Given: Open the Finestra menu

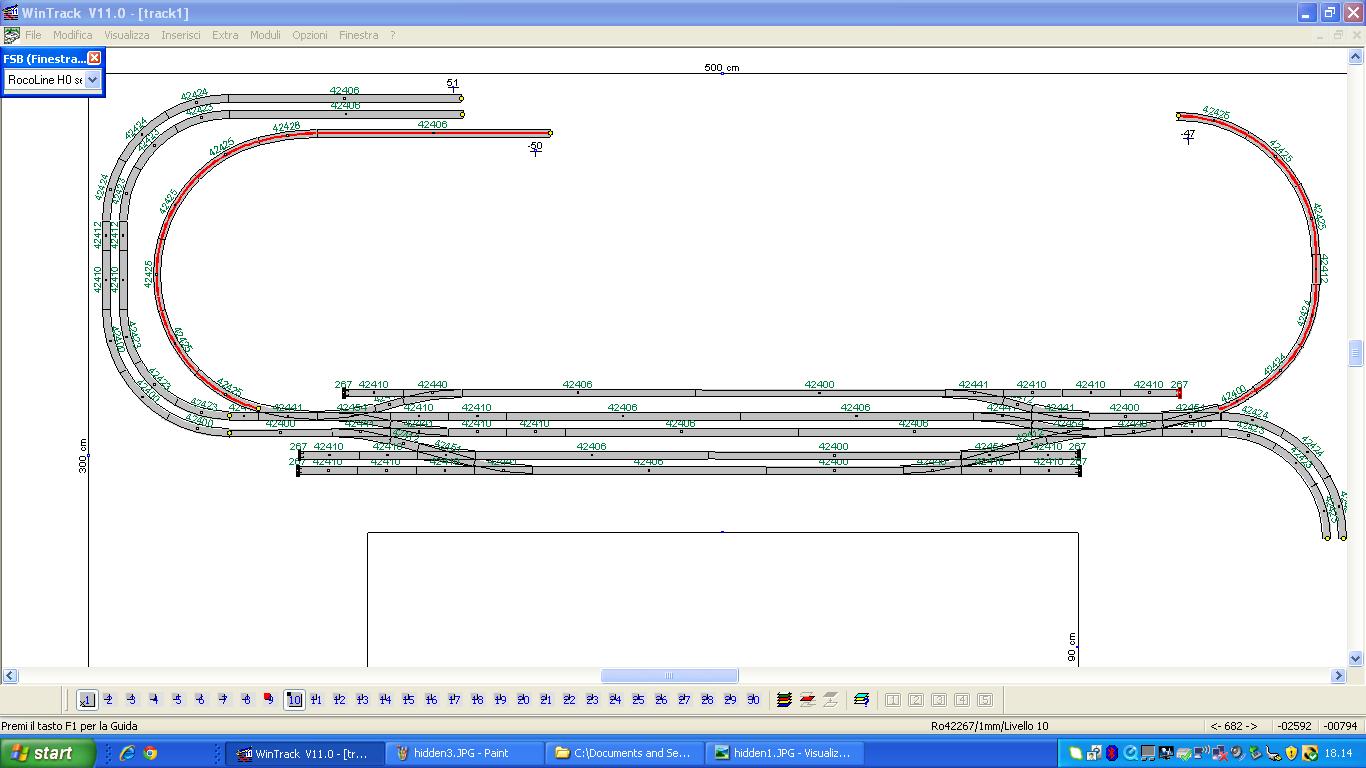Looking at the screenshot, I should tap(359, 35).
